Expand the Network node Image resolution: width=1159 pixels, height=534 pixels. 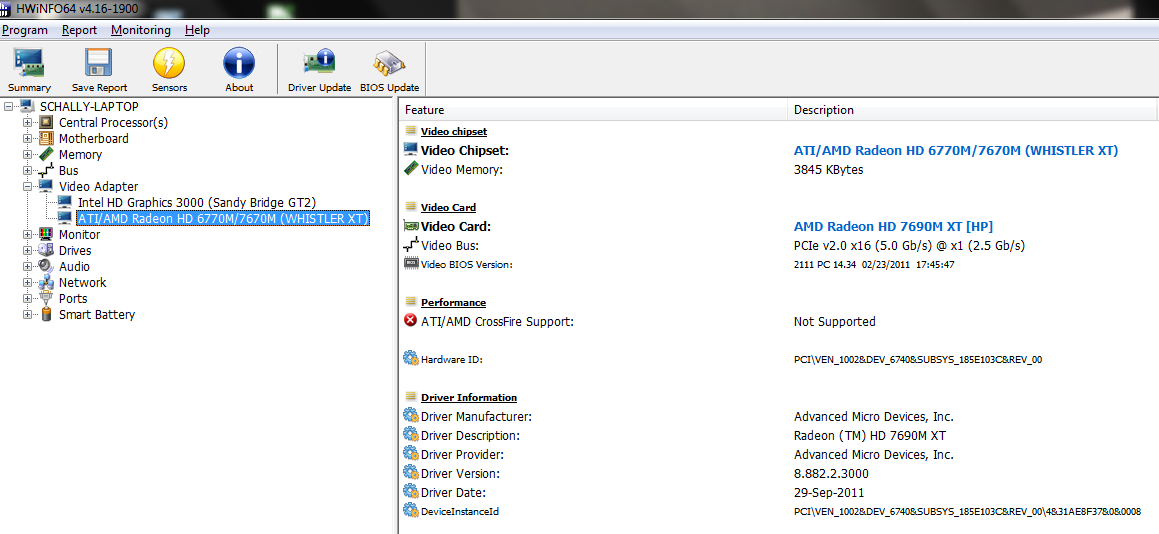[28, 283]
